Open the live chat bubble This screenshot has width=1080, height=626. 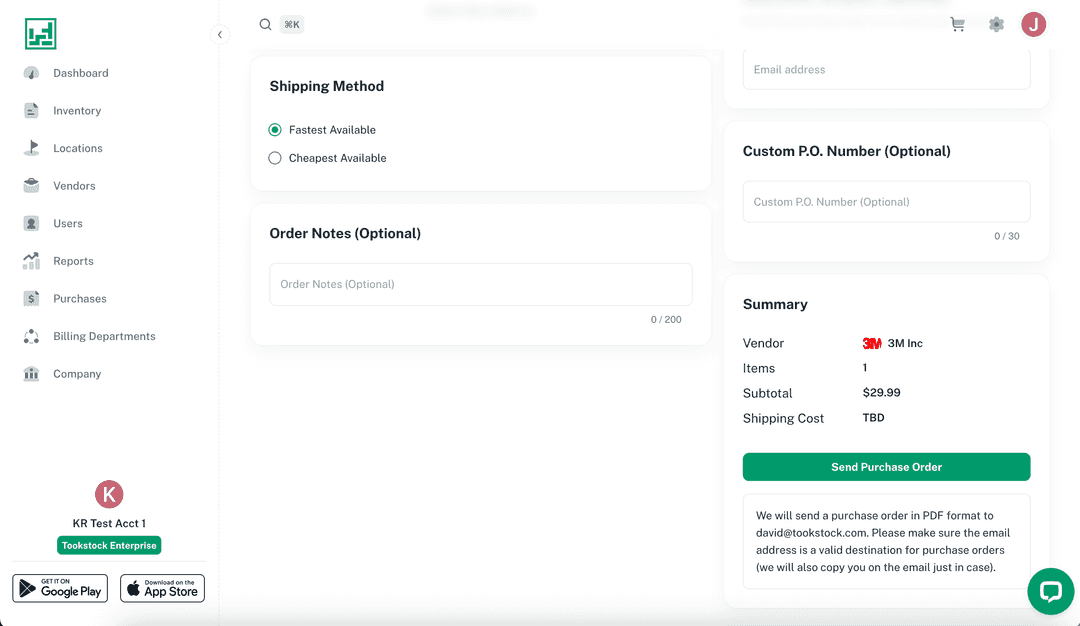click(x=1050, y=591)
